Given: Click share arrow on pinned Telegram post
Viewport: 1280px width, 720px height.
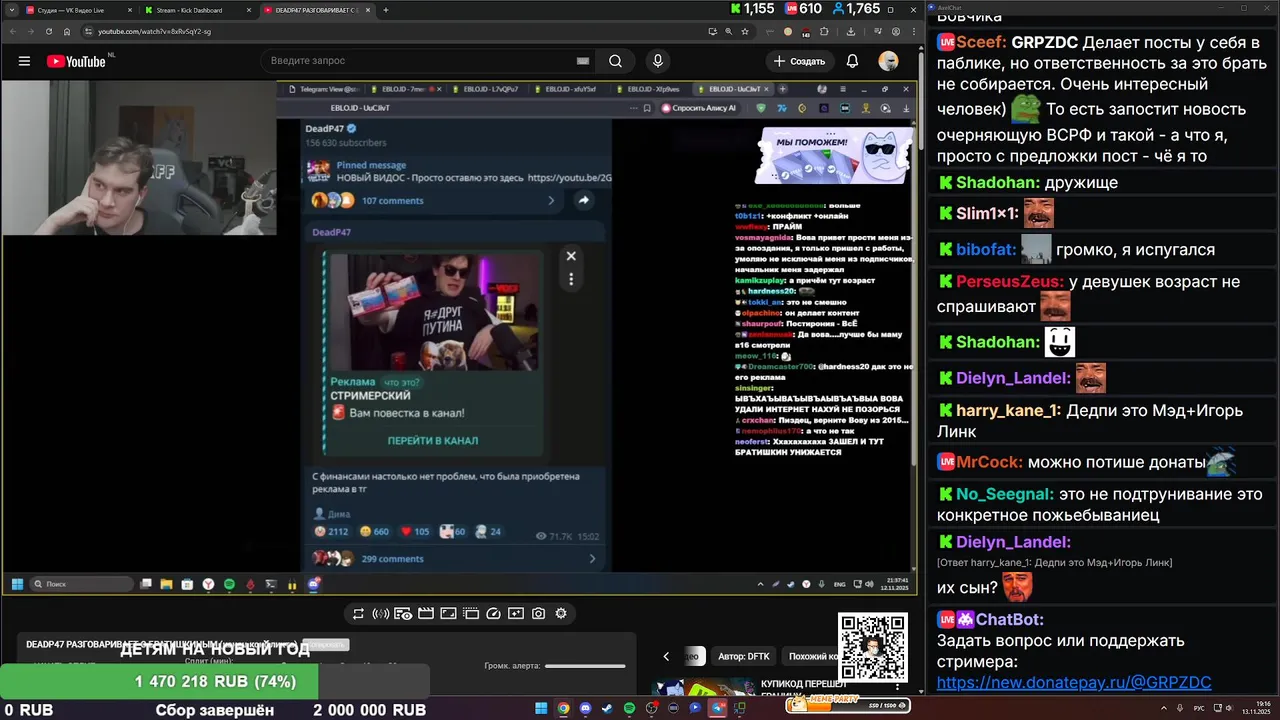Looking at the screenshot, I should pos(583,200).
